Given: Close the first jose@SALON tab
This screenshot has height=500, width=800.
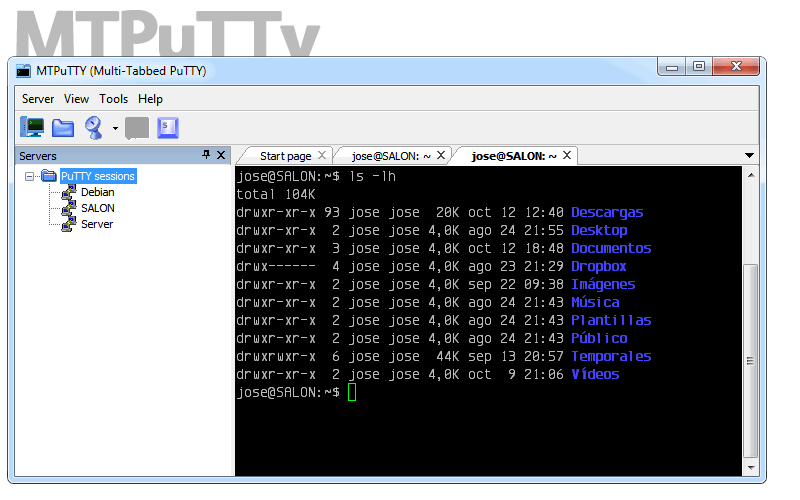Looking at the screenshot, I should (x=441, y=155).
